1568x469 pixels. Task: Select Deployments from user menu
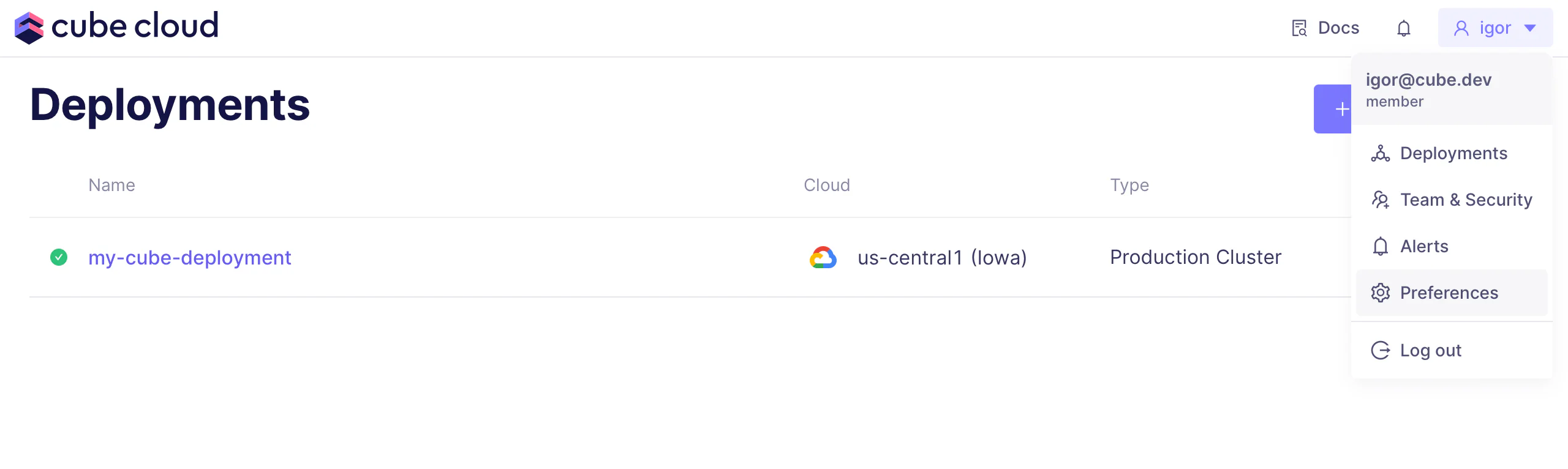point(1453,153)
